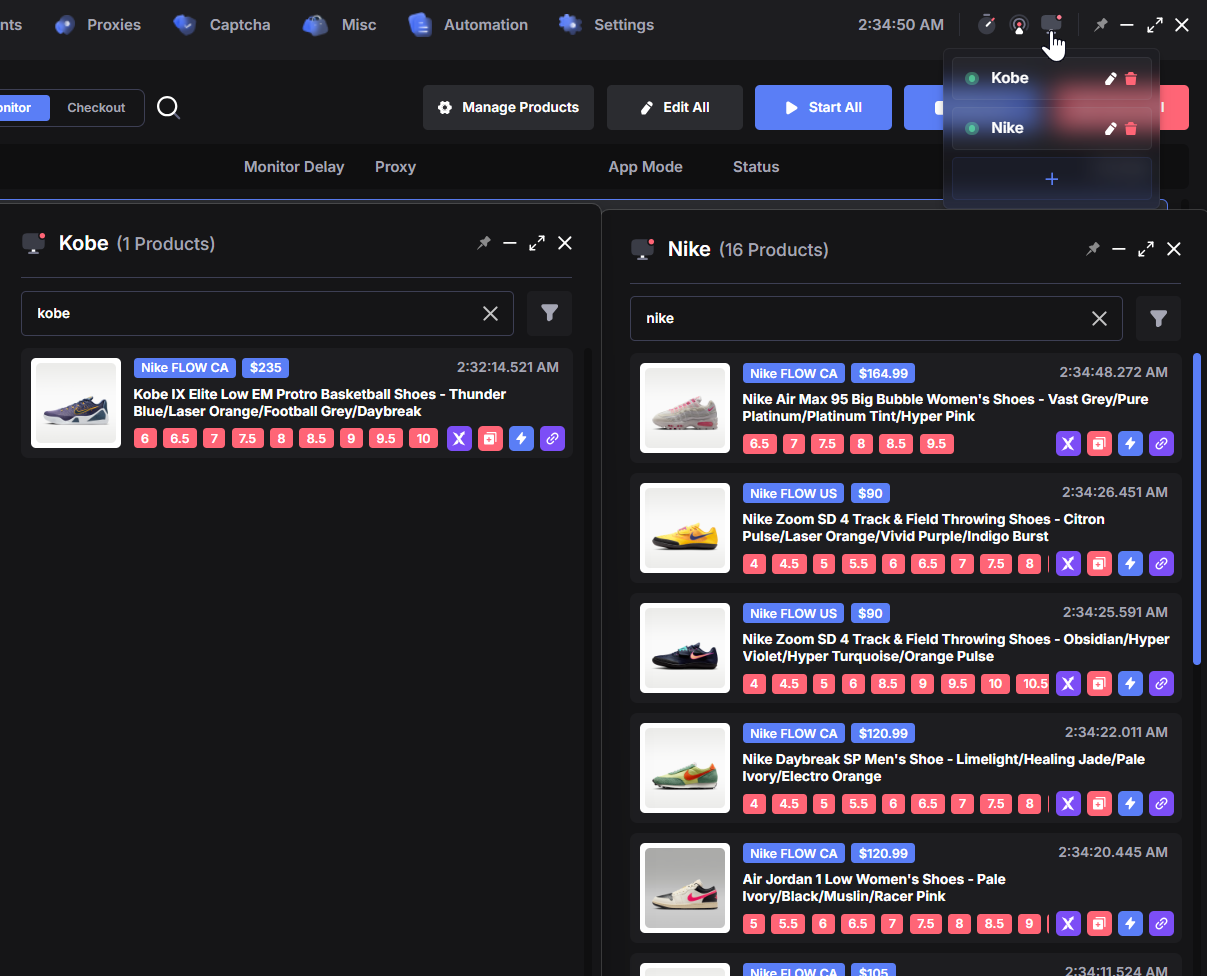1207x976 pixels.
Task: Click lightning icon on Nike Daybreak SP row
Action: click(1130, 803)
